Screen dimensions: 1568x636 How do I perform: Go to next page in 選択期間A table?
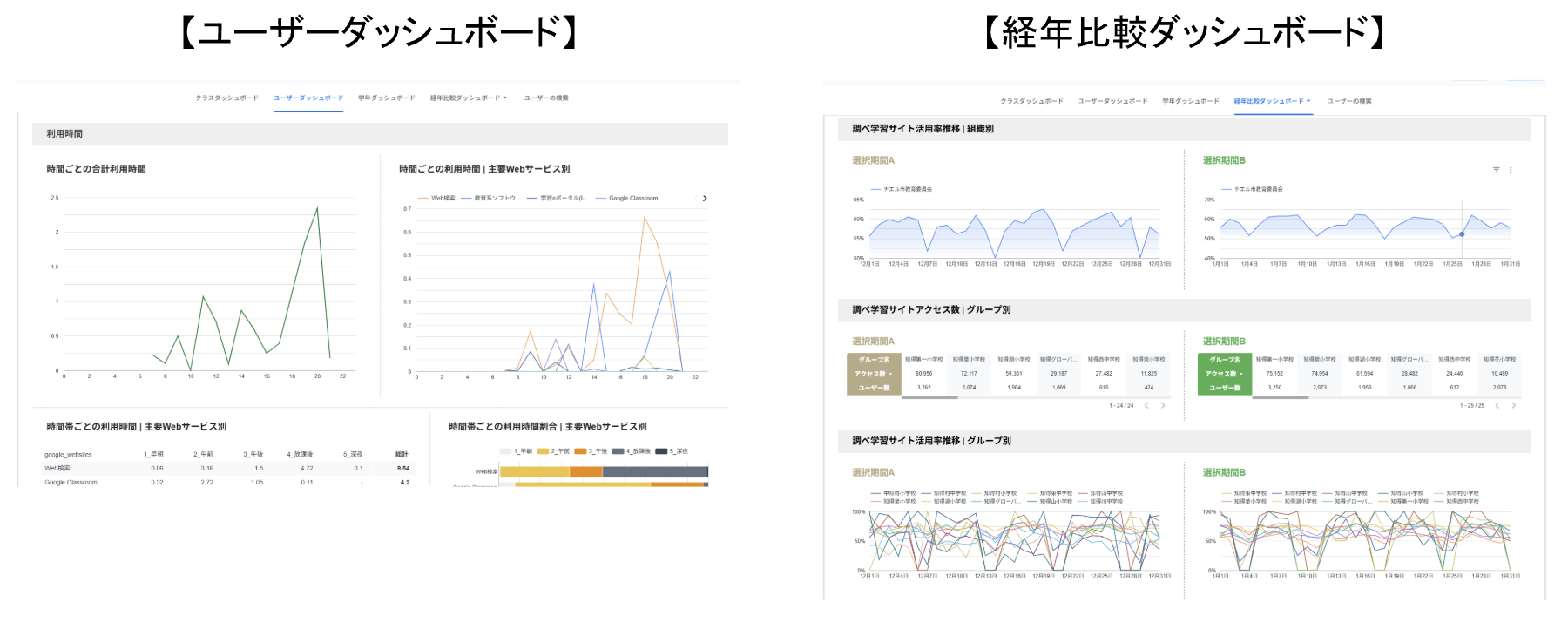coord(1163,405)
